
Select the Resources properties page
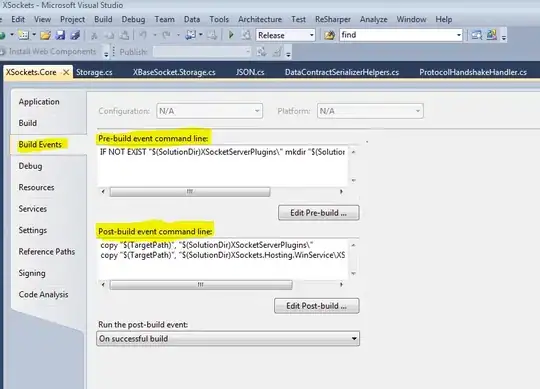(36, 187)
